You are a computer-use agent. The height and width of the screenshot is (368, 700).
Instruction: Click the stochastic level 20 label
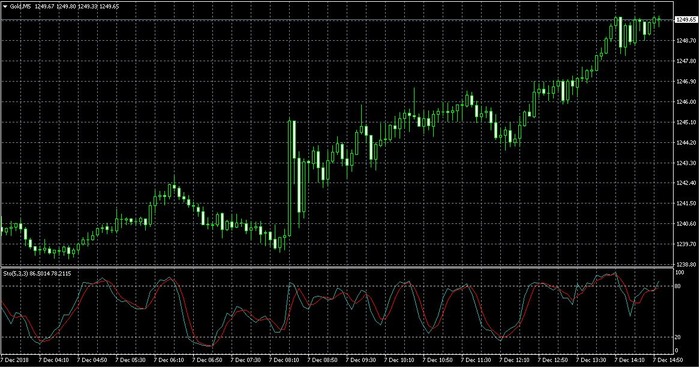point(678,337)
